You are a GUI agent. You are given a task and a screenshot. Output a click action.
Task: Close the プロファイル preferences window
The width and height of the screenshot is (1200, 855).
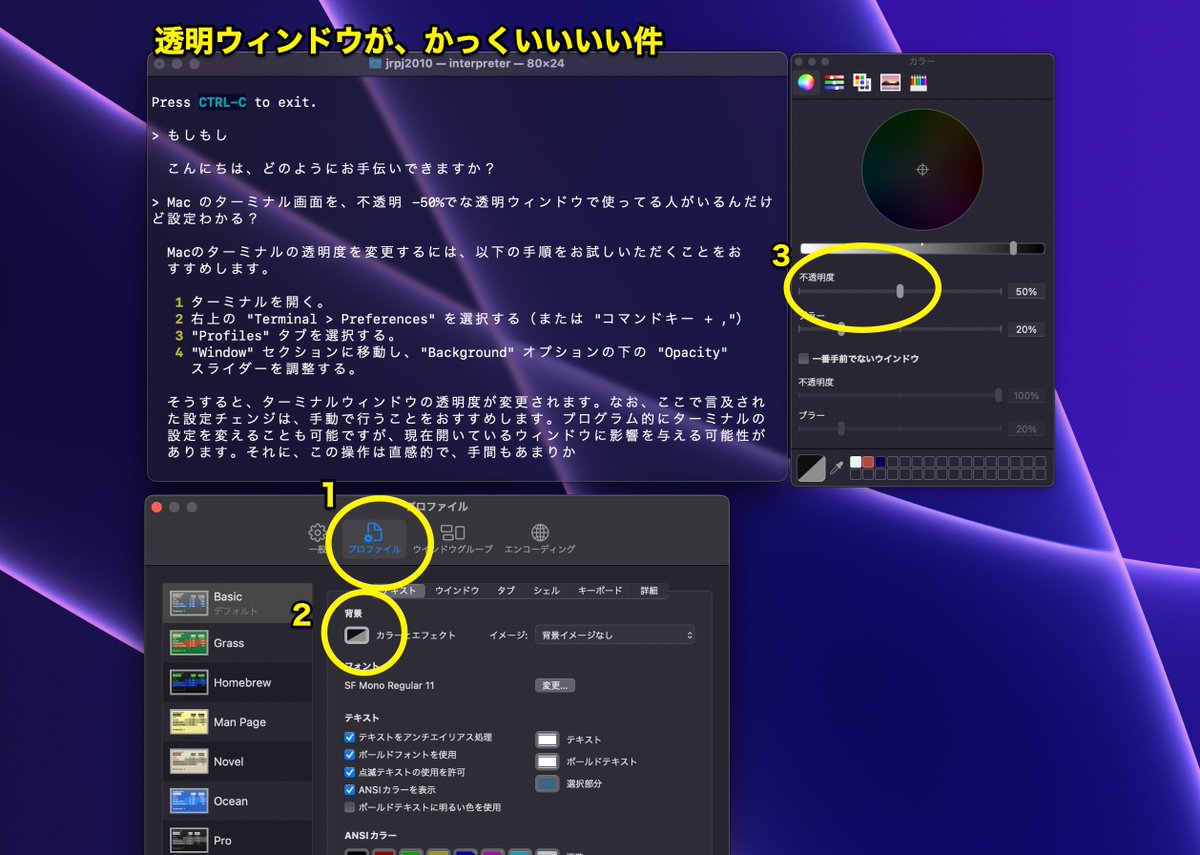[156, 507]
